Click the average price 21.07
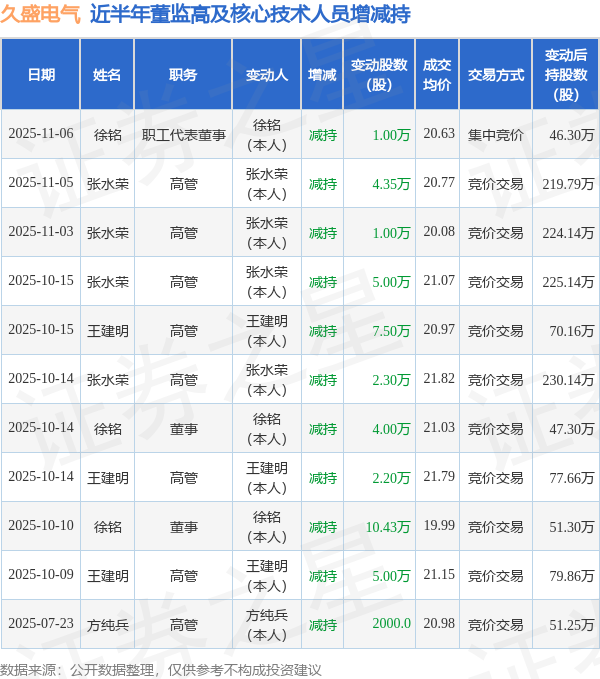Screen dimensions: 600x679 (439, 280)
